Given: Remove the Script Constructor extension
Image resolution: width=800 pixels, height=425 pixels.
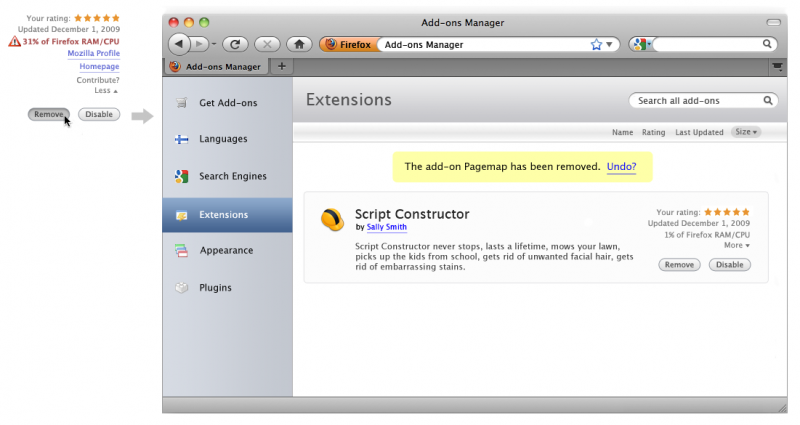Looking at the screenshot, I should (679, 265).
